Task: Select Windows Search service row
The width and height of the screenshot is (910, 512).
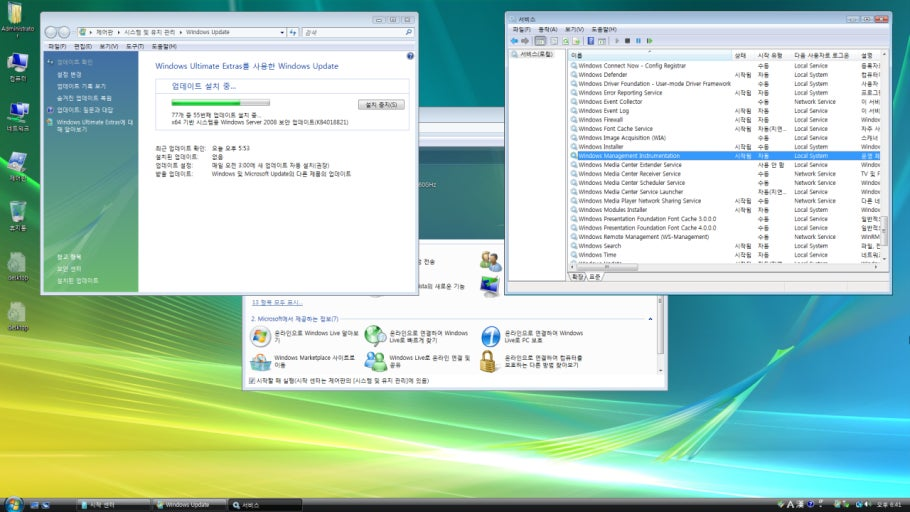Action: (x=725, y=246)
